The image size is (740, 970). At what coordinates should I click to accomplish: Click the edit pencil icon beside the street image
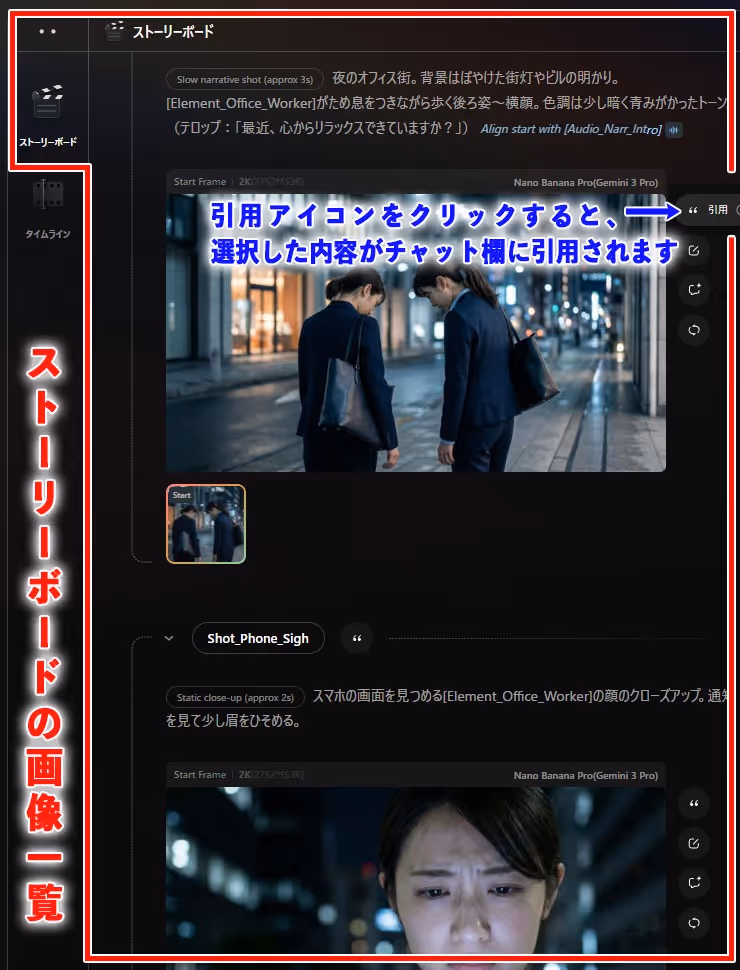[x=694, y=251]
